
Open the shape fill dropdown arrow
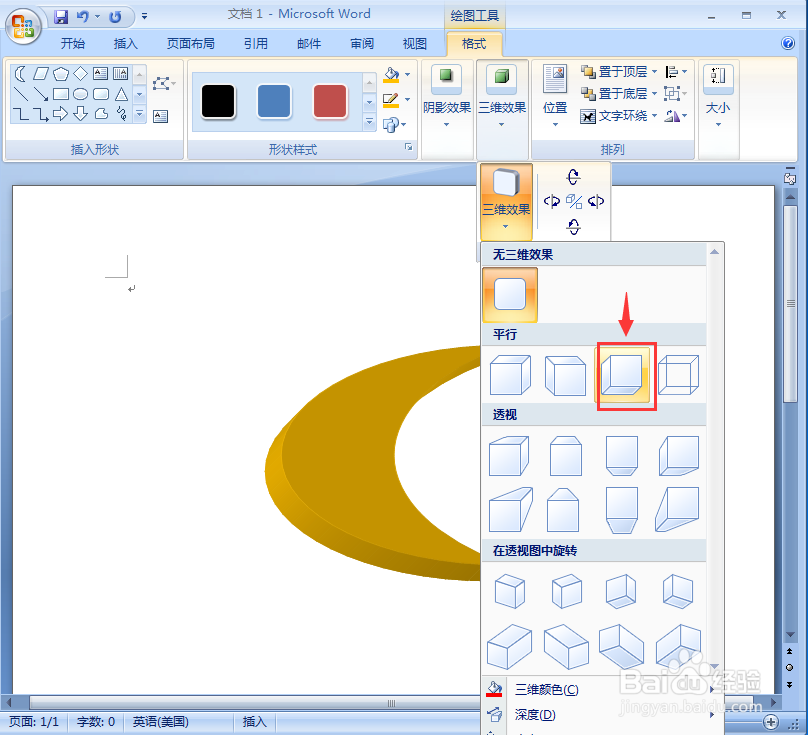click(x=408, y=75)
